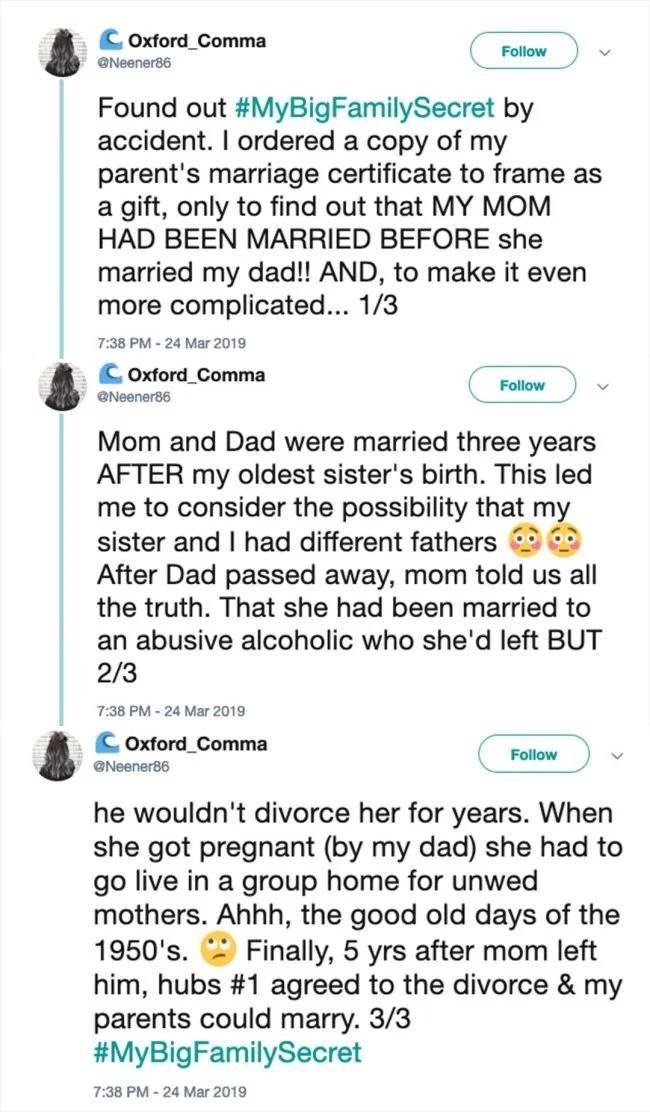Expand the first tweet's chevron menu

pyautogui.click(x=602, y=51)
